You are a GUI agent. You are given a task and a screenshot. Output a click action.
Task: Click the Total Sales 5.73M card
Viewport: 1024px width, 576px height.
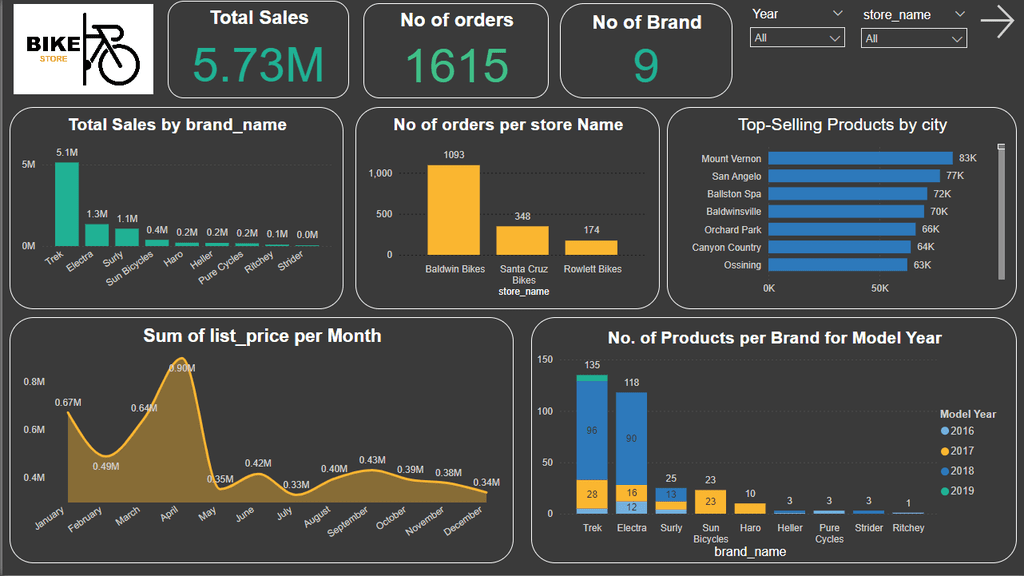pos(259,50)
